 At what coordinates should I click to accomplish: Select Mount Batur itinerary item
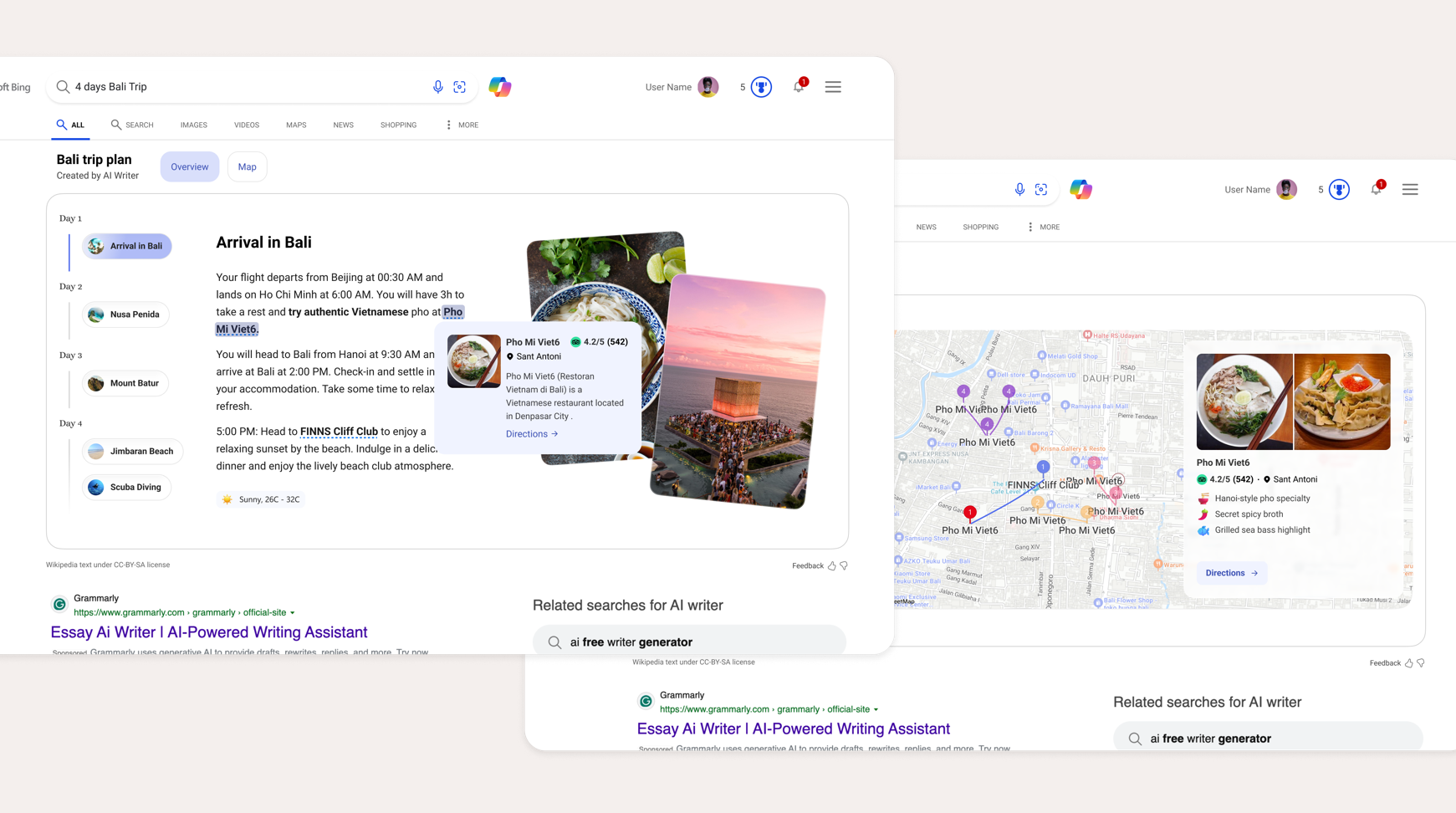[x=125, y=383]
